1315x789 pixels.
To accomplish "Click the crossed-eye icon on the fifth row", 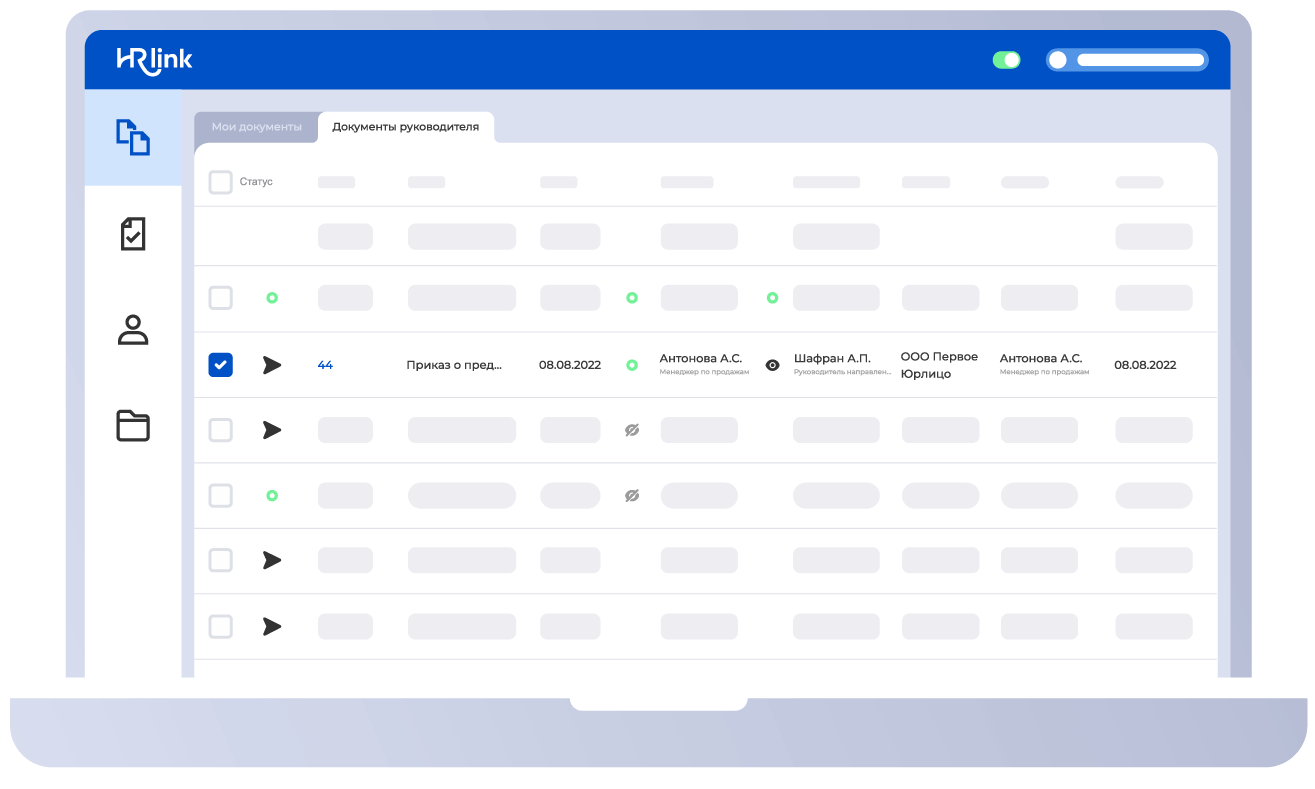I will (631, 494).
